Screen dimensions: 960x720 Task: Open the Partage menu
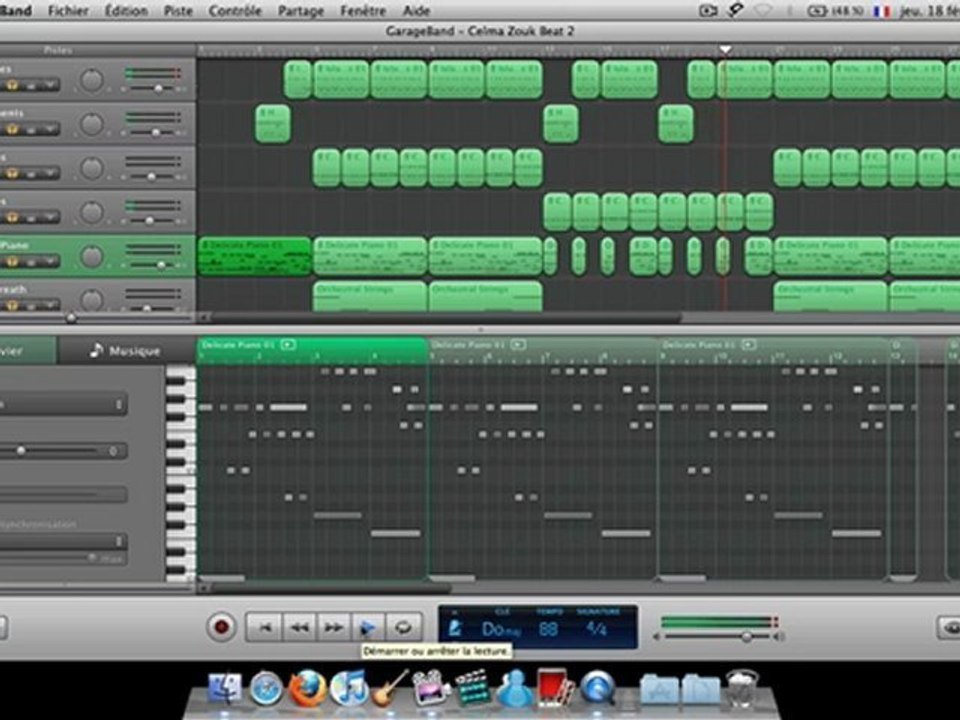click(x=301, y=10)
